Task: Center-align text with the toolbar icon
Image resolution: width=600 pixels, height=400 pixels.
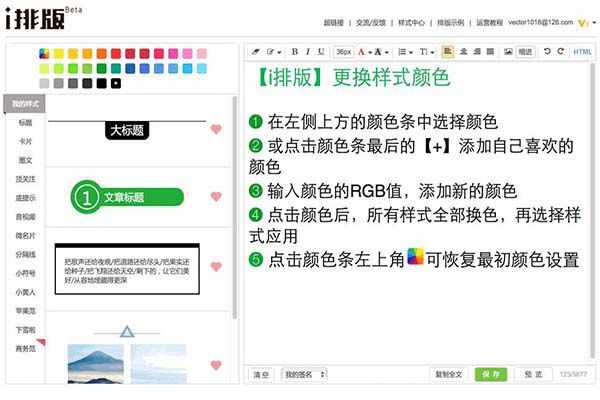Action: click(463, 51)
